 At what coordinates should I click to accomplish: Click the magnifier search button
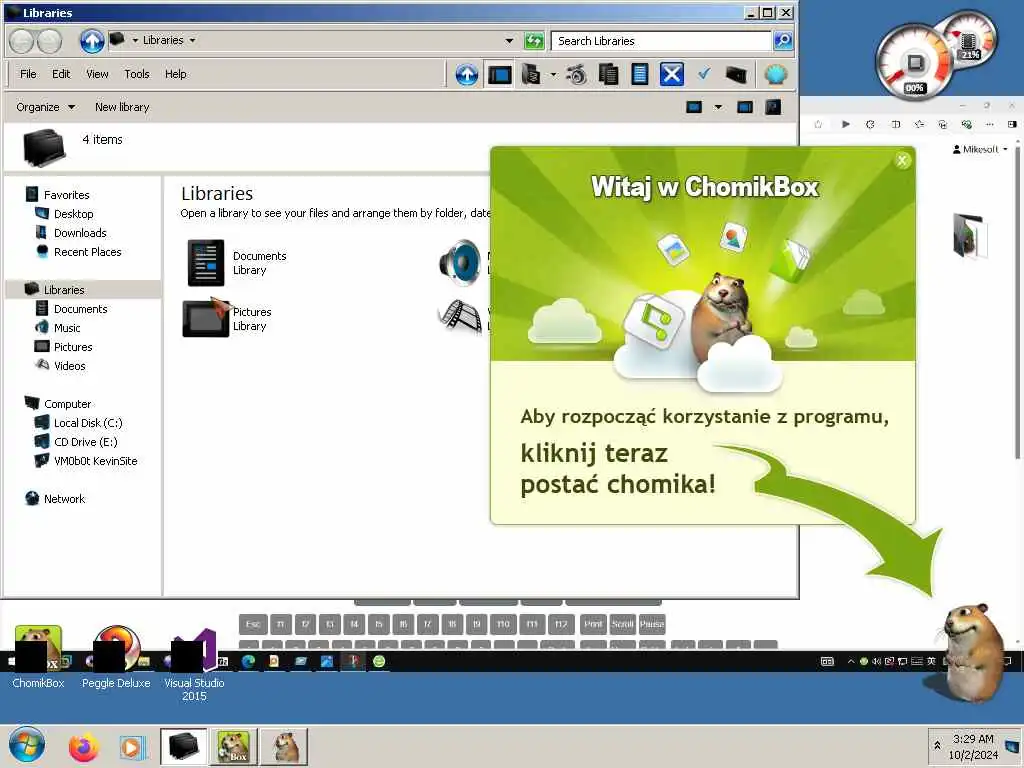click(x=783, y=40)
